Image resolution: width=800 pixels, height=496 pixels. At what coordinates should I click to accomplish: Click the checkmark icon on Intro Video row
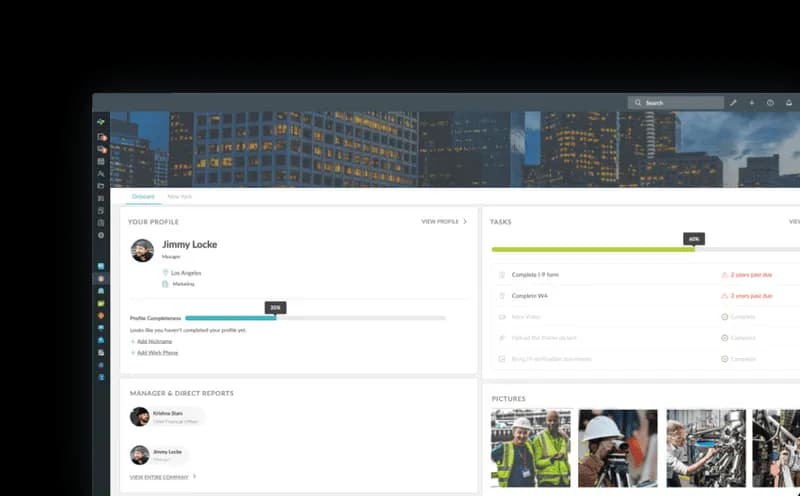724,317
